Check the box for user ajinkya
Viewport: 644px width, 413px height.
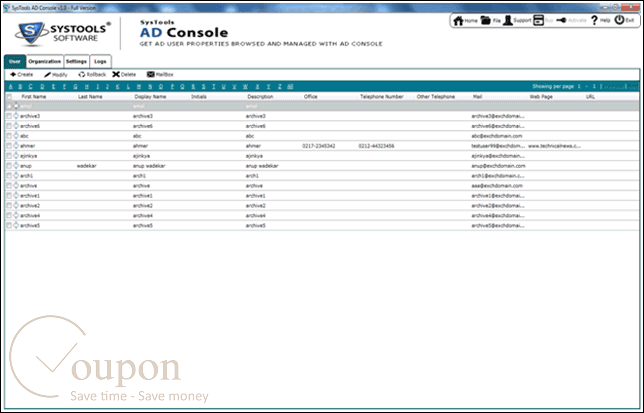tap(9, 156)
